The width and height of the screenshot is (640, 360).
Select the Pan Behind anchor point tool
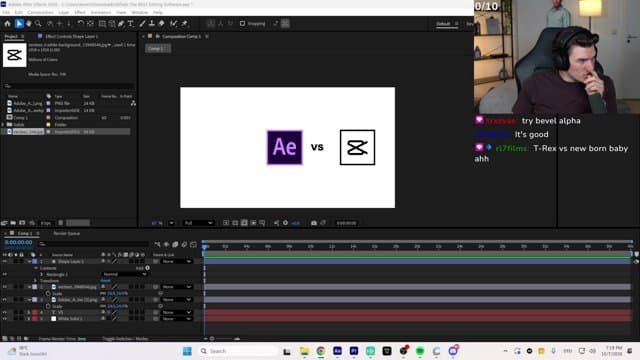coord(91,24)
